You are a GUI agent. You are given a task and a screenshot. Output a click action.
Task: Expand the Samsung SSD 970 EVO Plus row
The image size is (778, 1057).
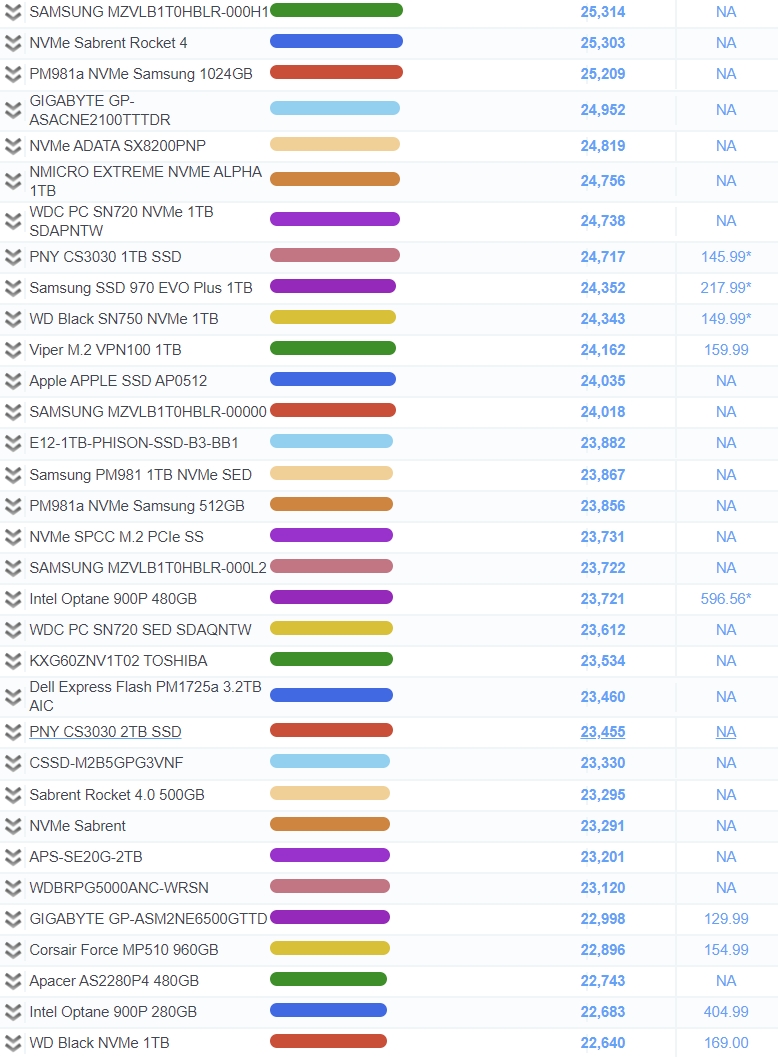pos(13,288)
